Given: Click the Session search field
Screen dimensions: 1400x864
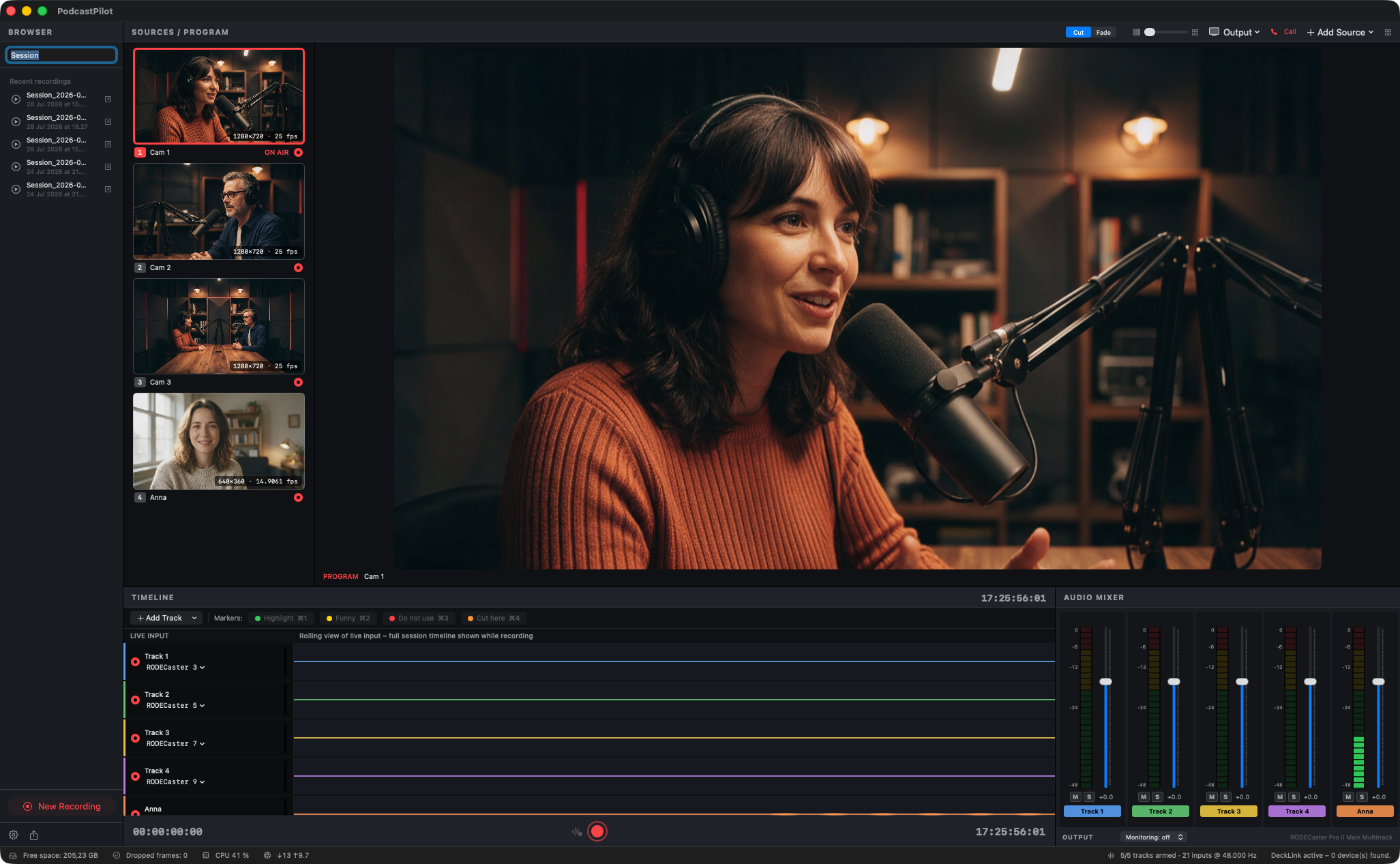Looking at the screenshot, I should coord(61,55).
